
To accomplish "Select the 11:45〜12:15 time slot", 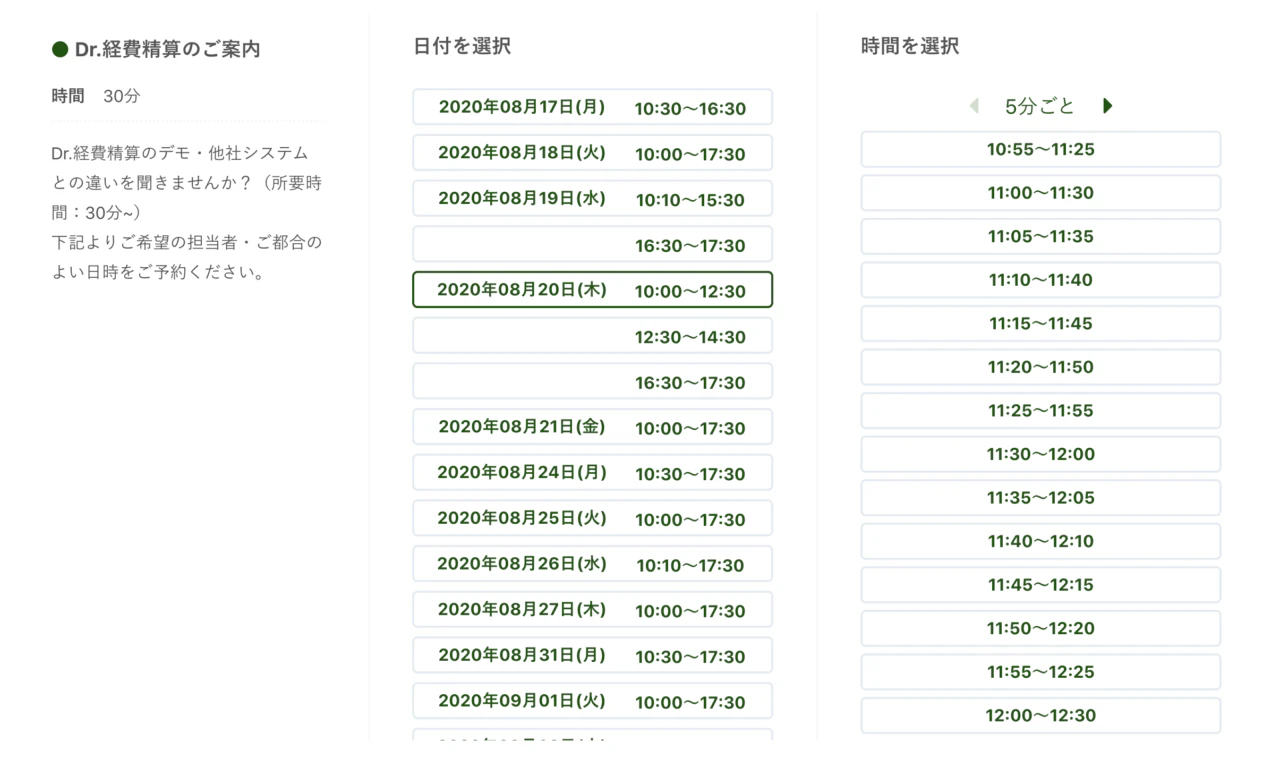I will pos(1040,585).
